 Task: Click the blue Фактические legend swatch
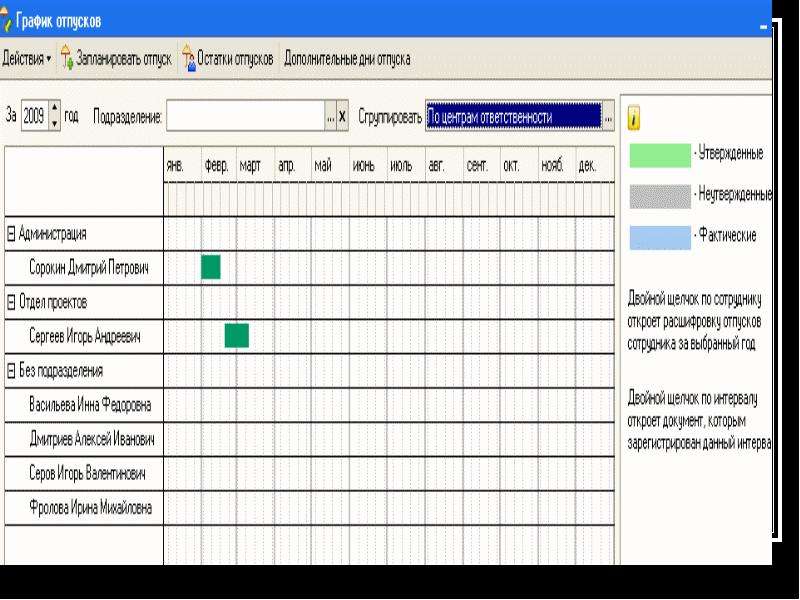coord(660,237)
